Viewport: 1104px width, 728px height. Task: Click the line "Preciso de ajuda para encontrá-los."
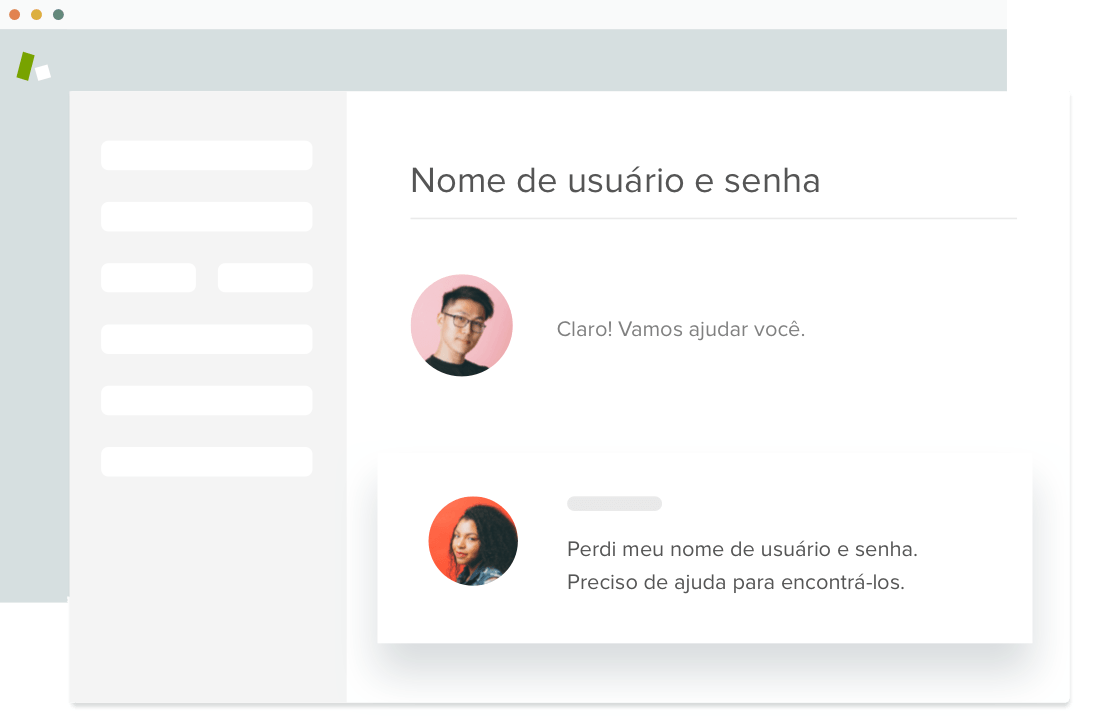pos(736,582)
